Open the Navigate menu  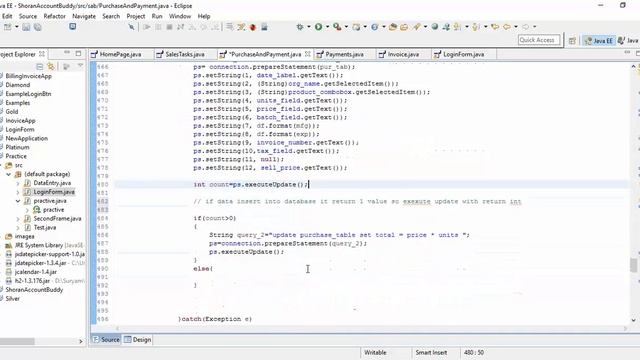tap(84, 16)
